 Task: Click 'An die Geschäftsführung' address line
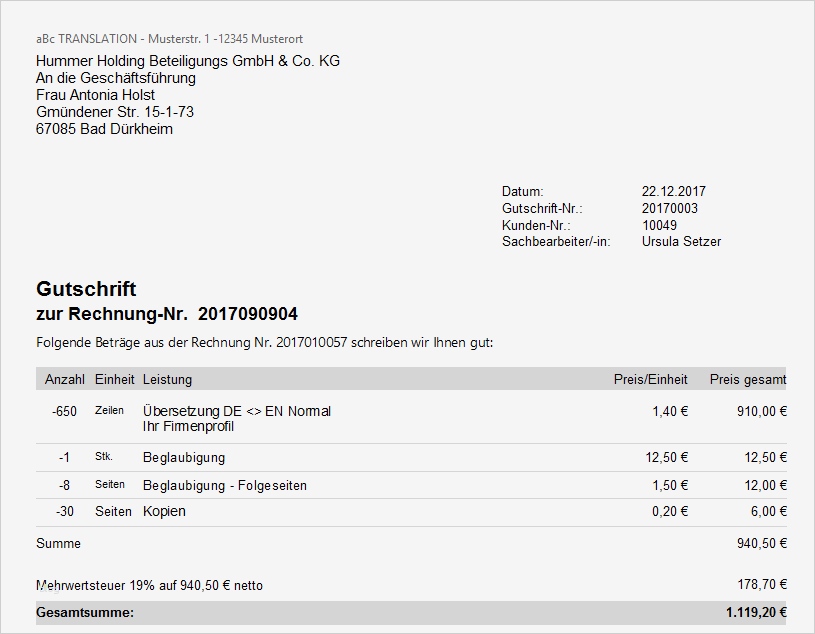coord(116,78)
